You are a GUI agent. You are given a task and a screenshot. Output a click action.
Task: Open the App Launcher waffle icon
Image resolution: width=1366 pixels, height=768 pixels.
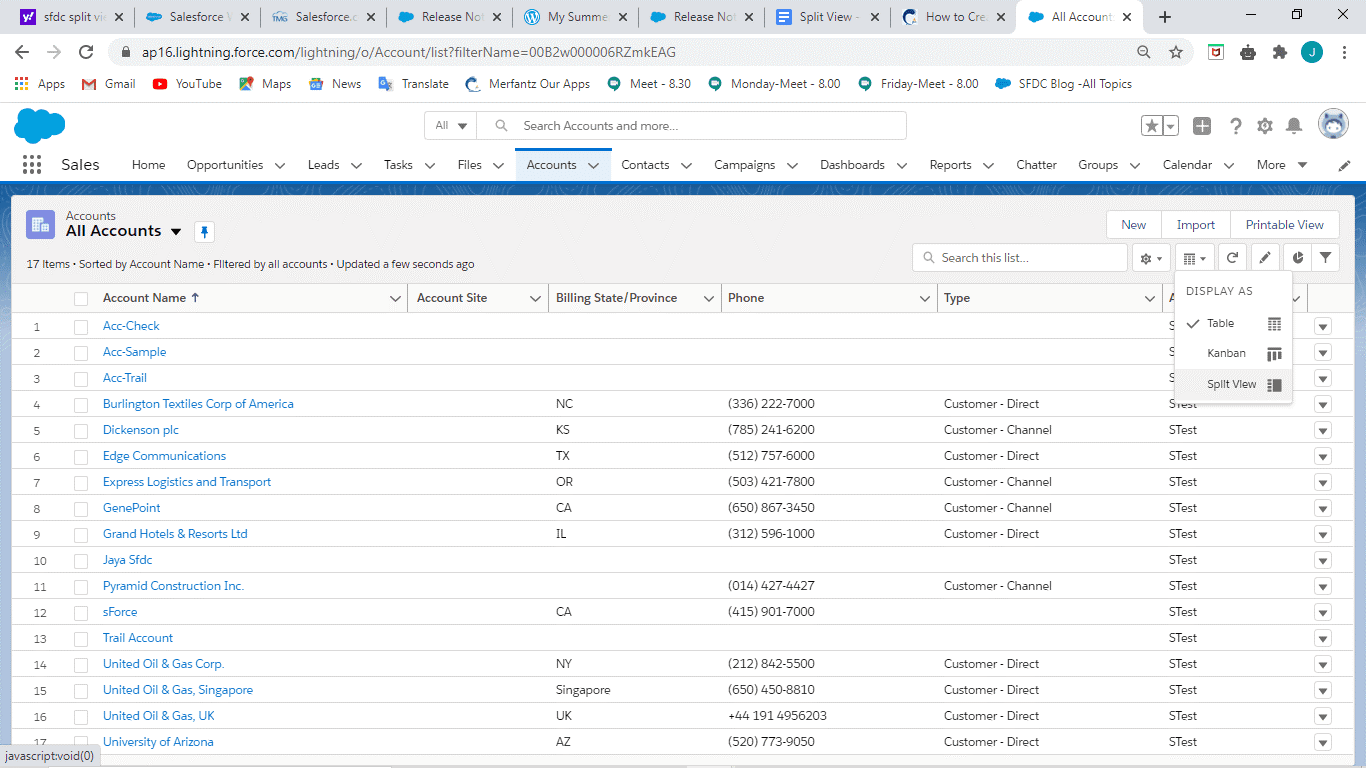point(31,164)
